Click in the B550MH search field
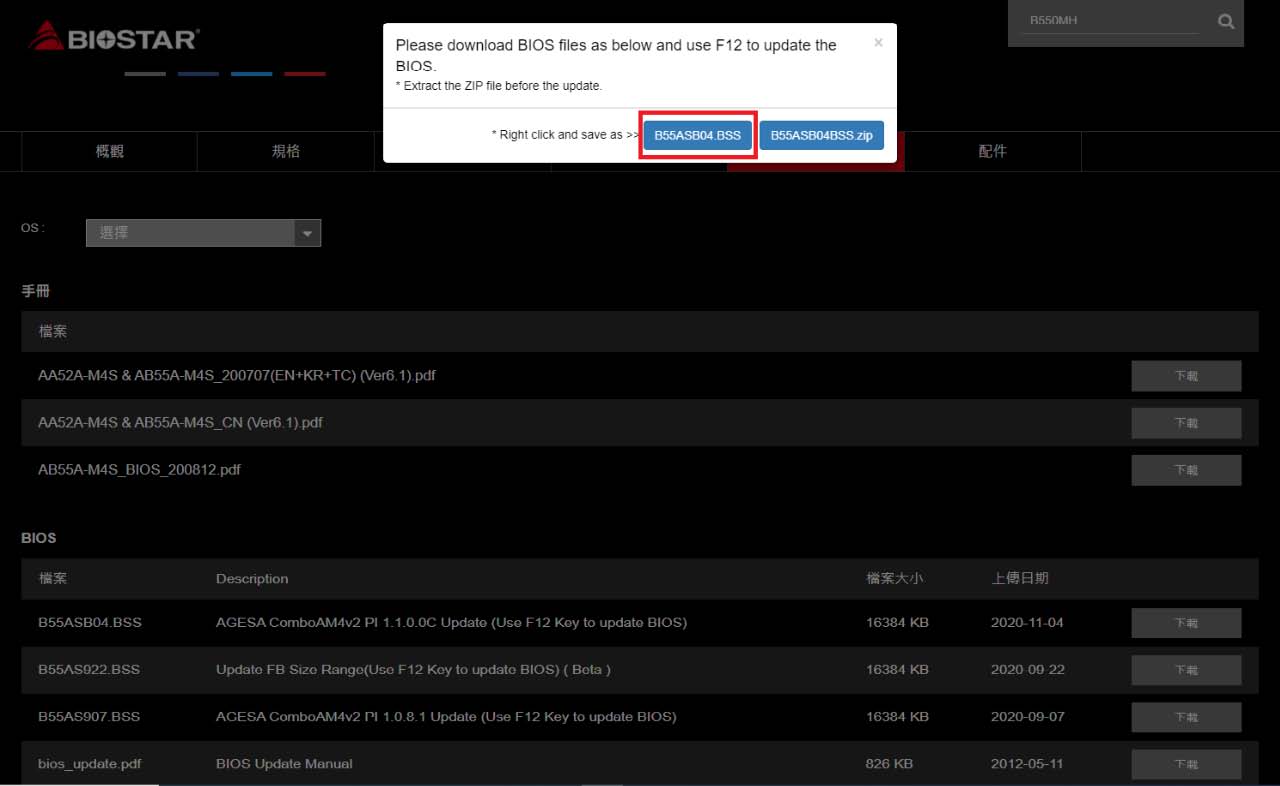 click(x=1110, y=21)
